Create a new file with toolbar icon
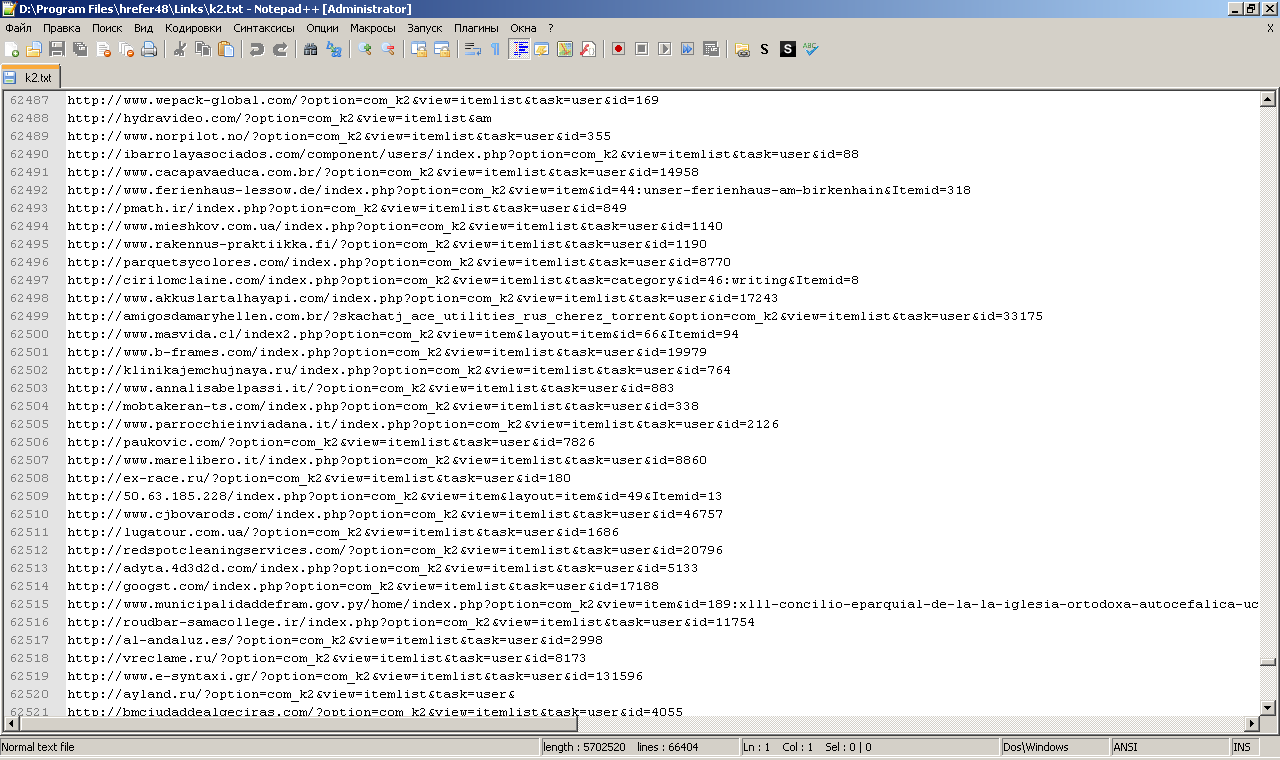This screenshot has width=1280, height=760. tap(12, 49)
